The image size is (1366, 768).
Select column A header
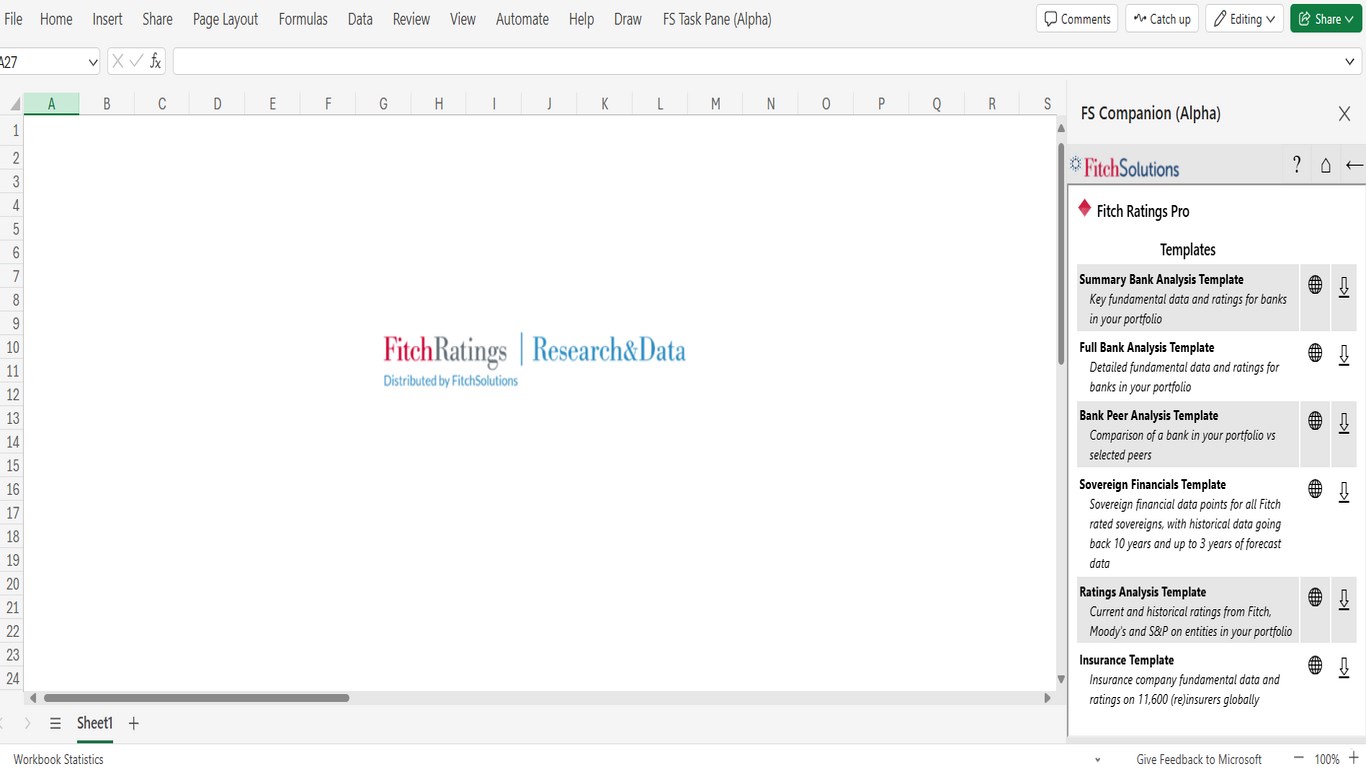tap(51, 104)
